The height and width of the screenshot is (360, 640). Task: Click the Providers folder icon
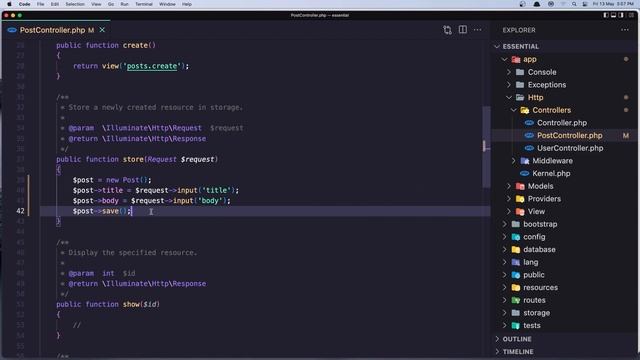[x=520, y=199]
